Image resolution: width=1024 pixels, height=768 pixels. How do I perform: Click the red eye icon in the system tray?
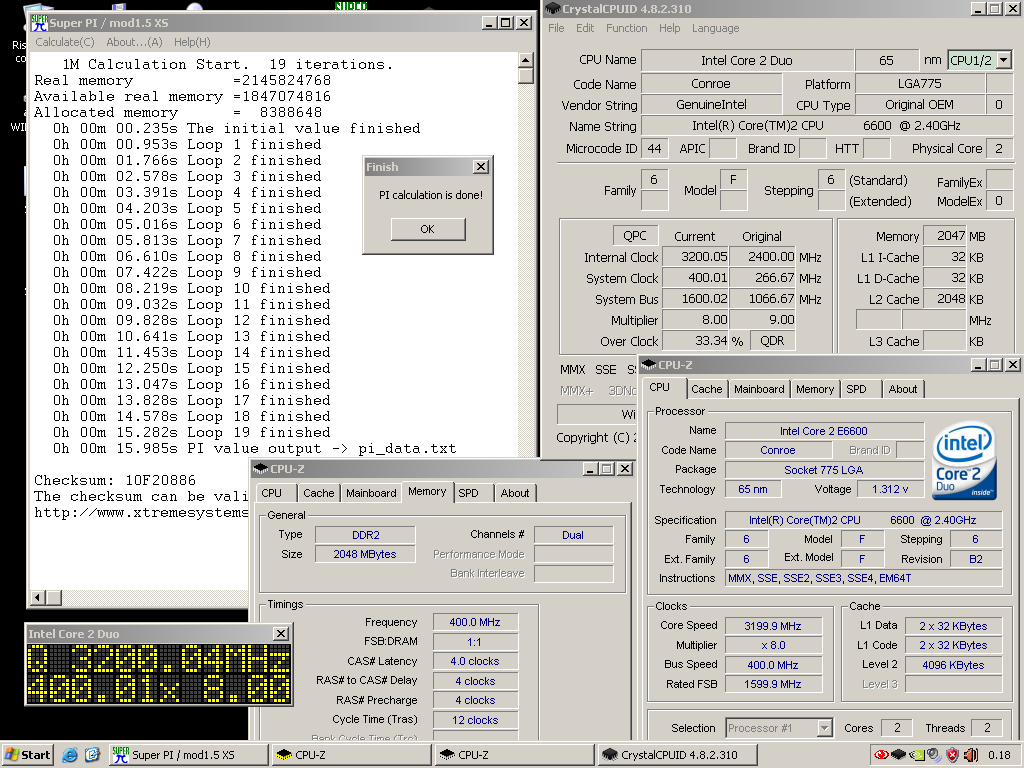tap(881, 755)
